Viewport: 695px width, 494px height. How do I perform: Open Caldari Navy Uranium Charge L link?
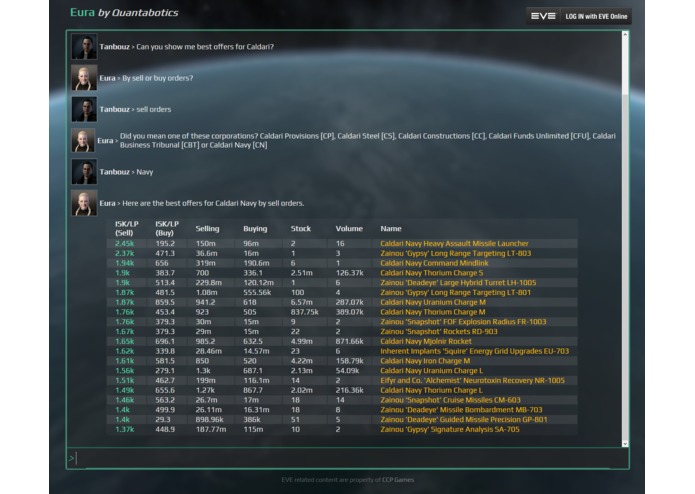point(431,370)
